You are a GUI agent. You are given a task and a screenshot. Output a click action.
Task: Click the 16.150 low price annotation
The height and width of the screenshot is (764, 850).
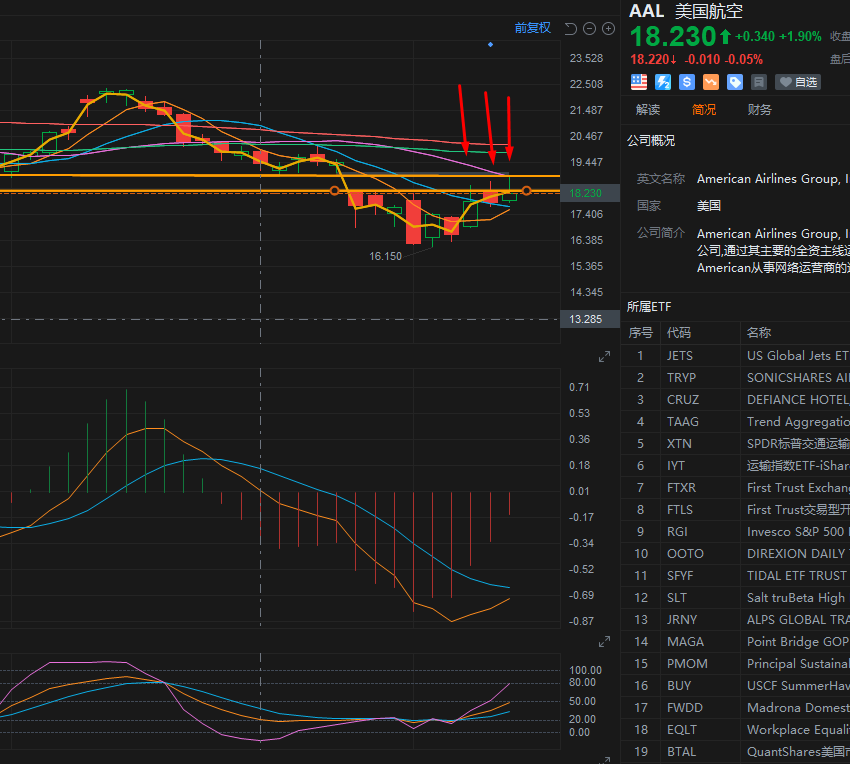385,256
